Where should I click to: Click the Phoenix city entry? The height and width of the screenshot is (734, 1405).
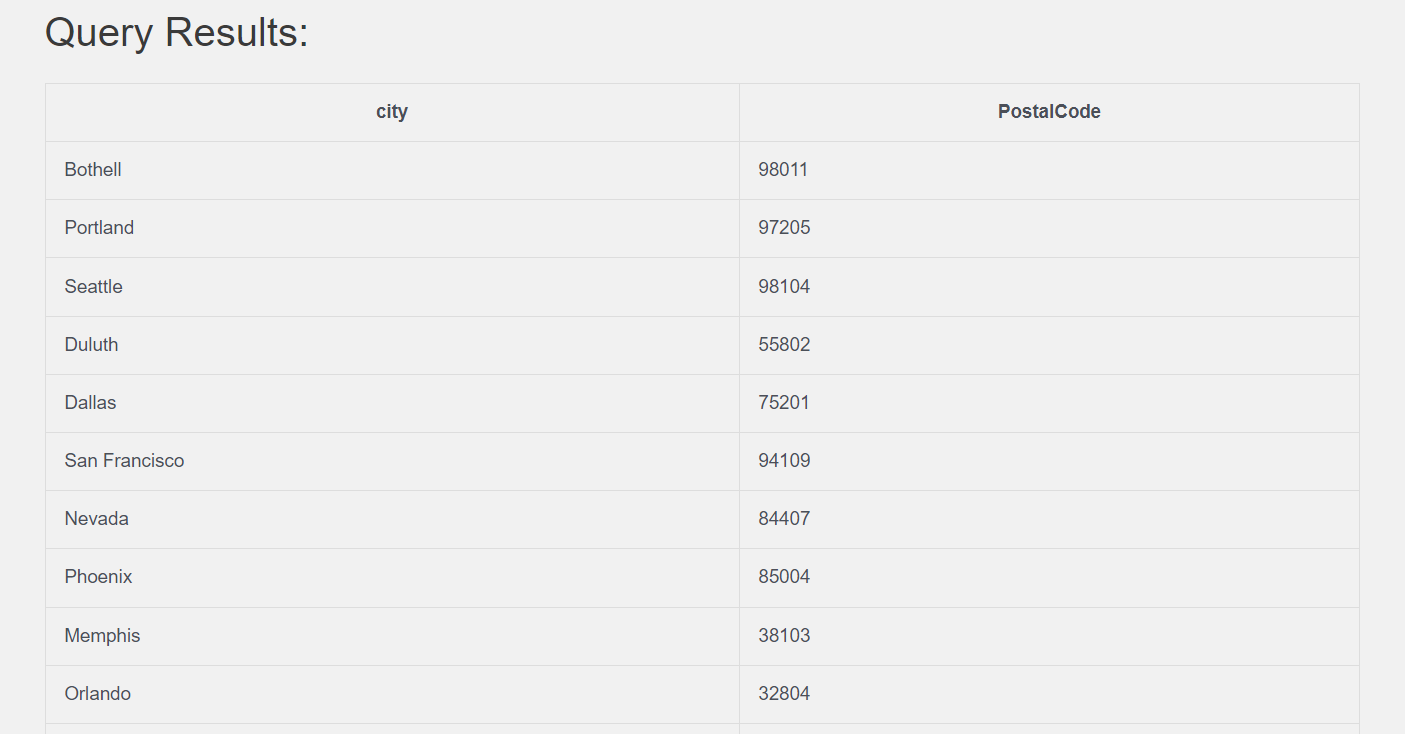(98, 577)
